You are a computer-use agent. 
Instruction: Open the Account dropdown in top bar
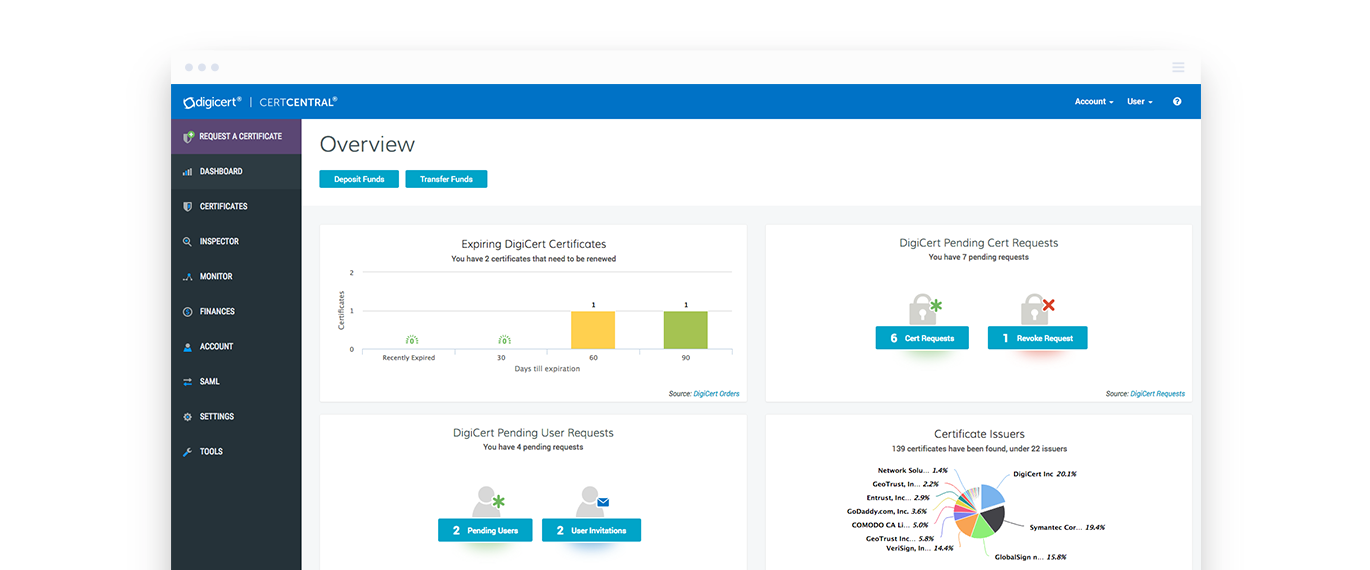(x=1094, y=101)
